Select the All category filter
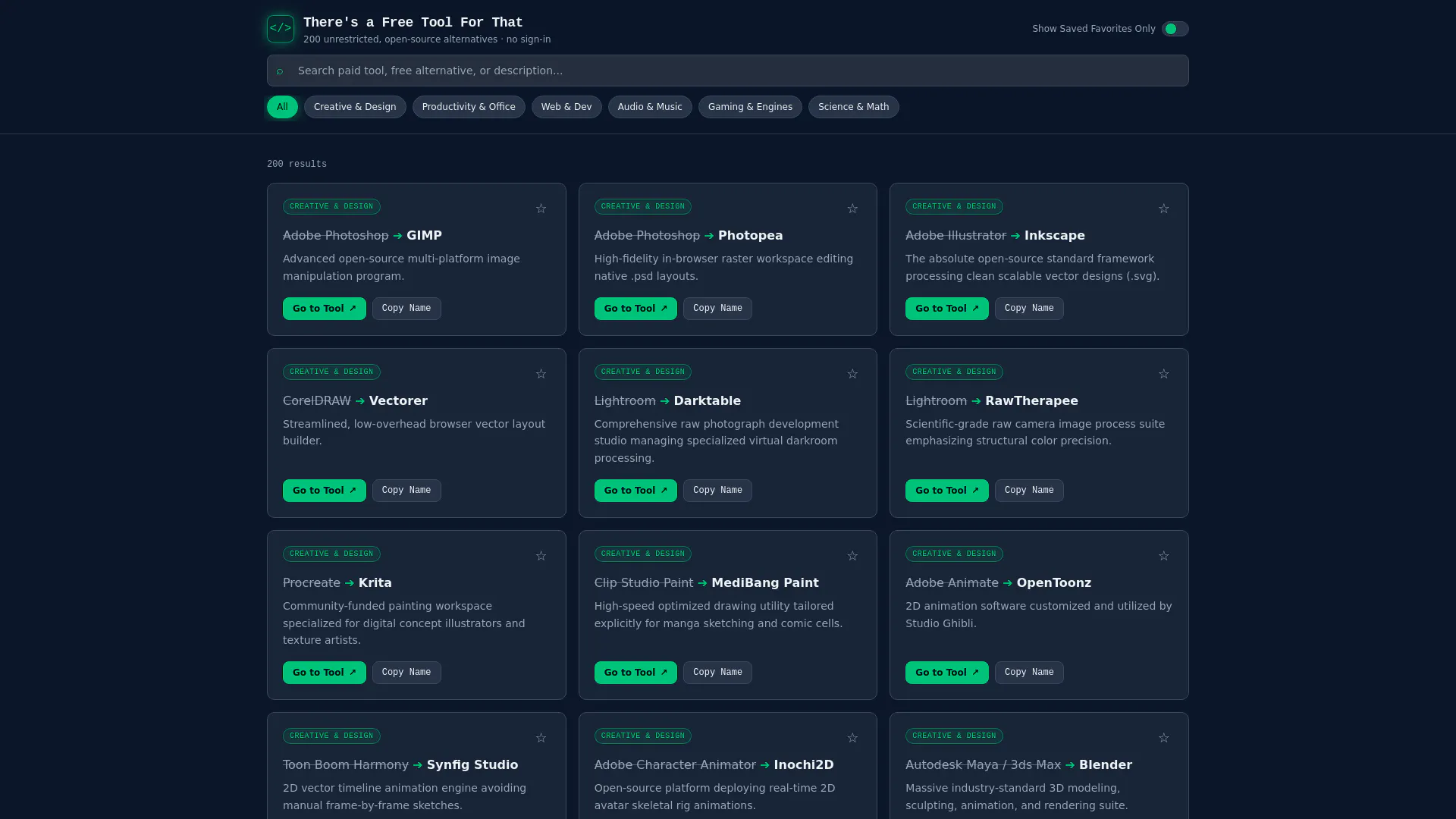The height and width of the screenshot is (819, 1456). (x=282, y=107)
